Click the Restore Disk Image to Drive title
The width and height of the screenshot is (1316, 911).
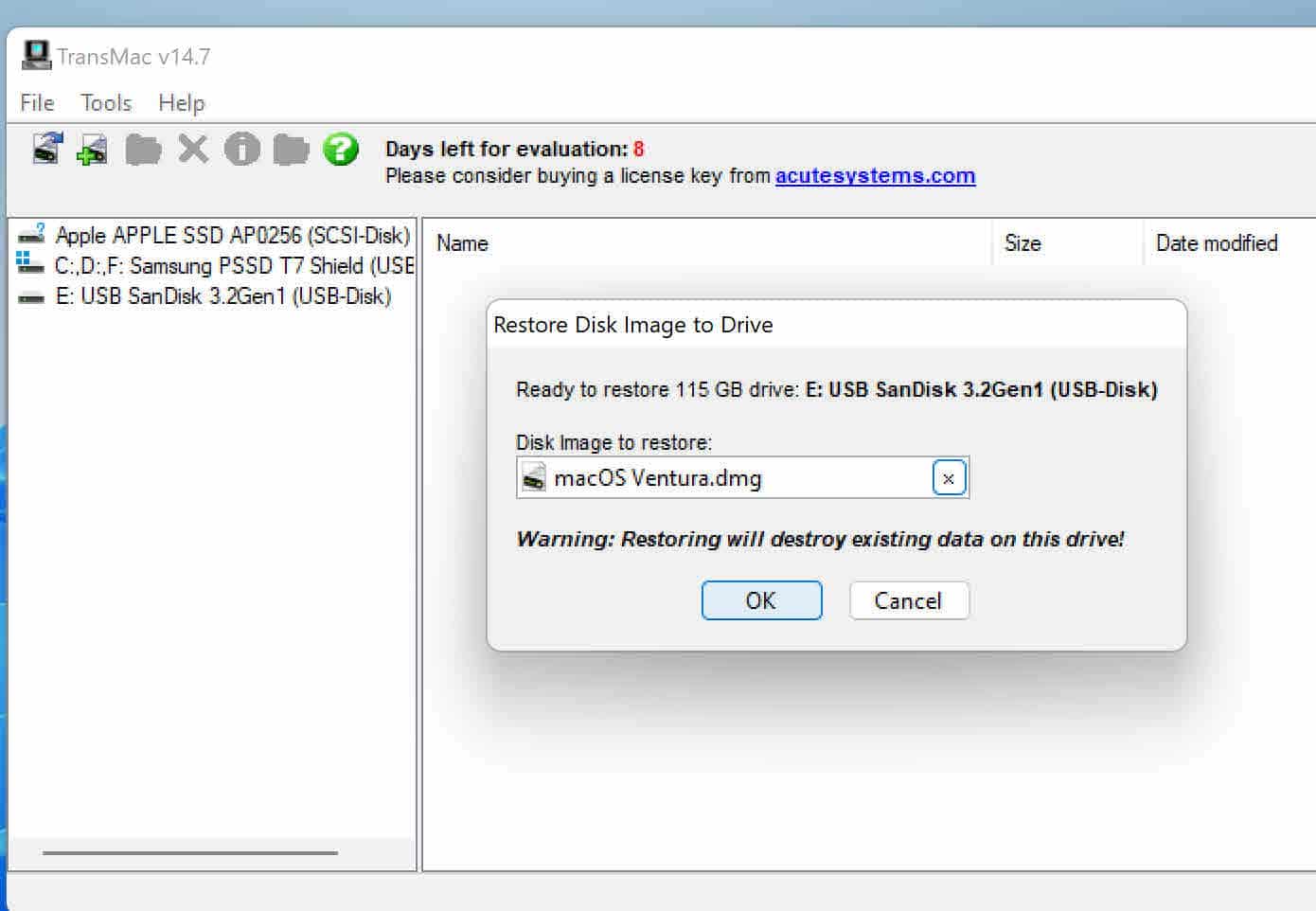point(633,325)
